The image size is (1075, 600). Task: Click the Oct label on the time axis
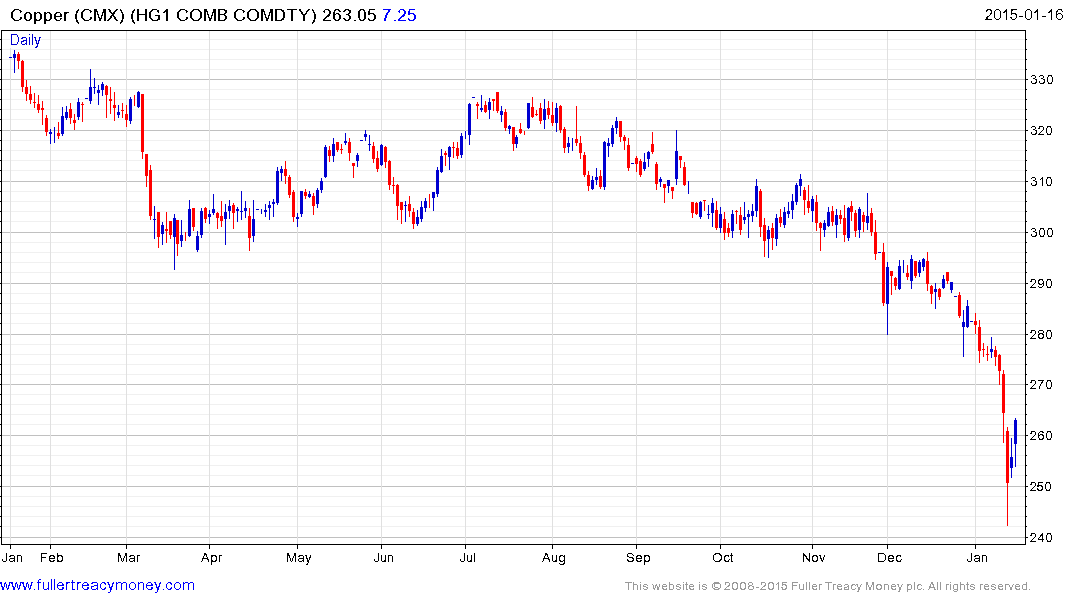point(723,557)
